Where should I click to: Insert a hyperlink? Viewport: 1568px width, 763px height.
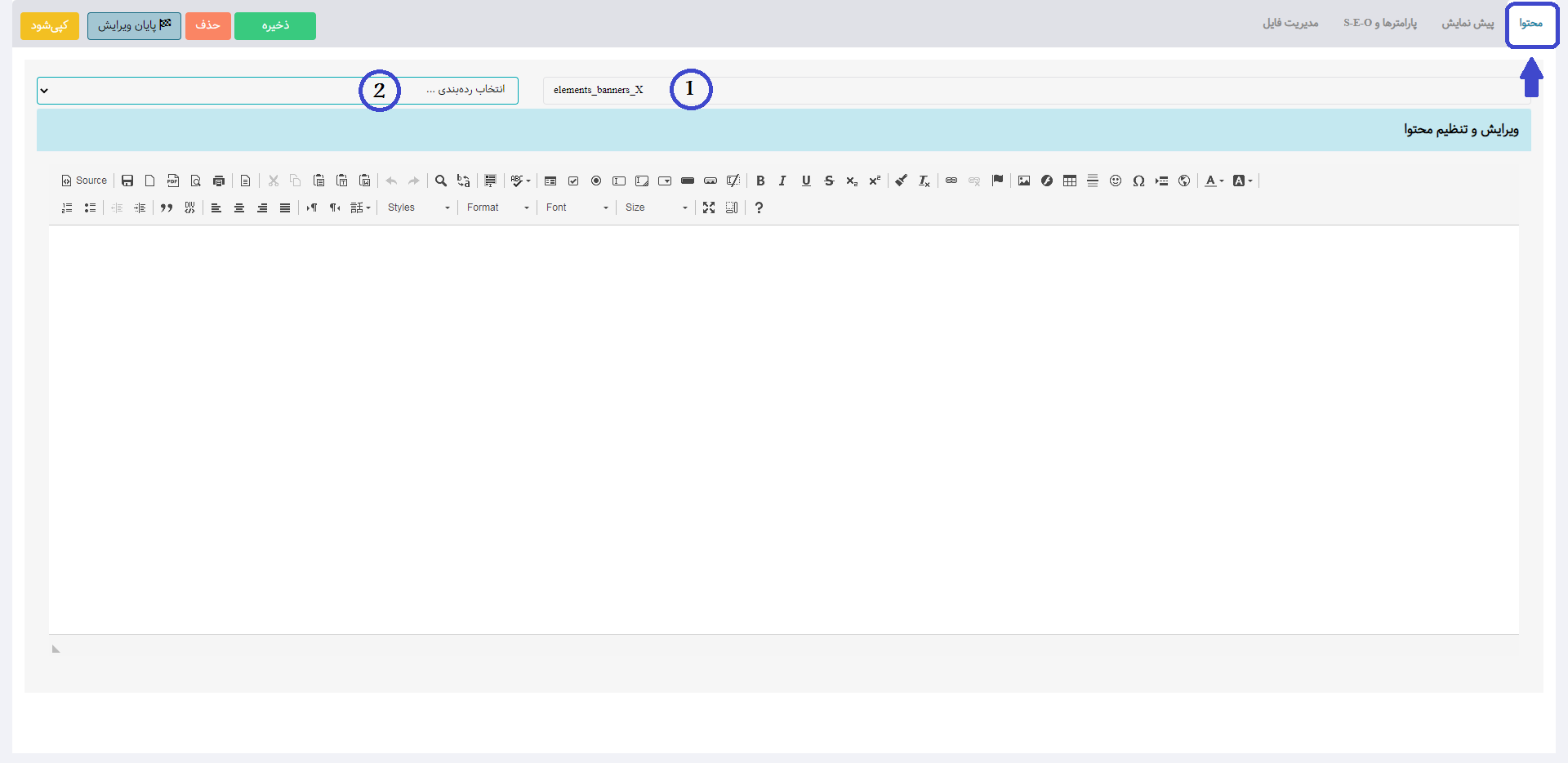951,181
